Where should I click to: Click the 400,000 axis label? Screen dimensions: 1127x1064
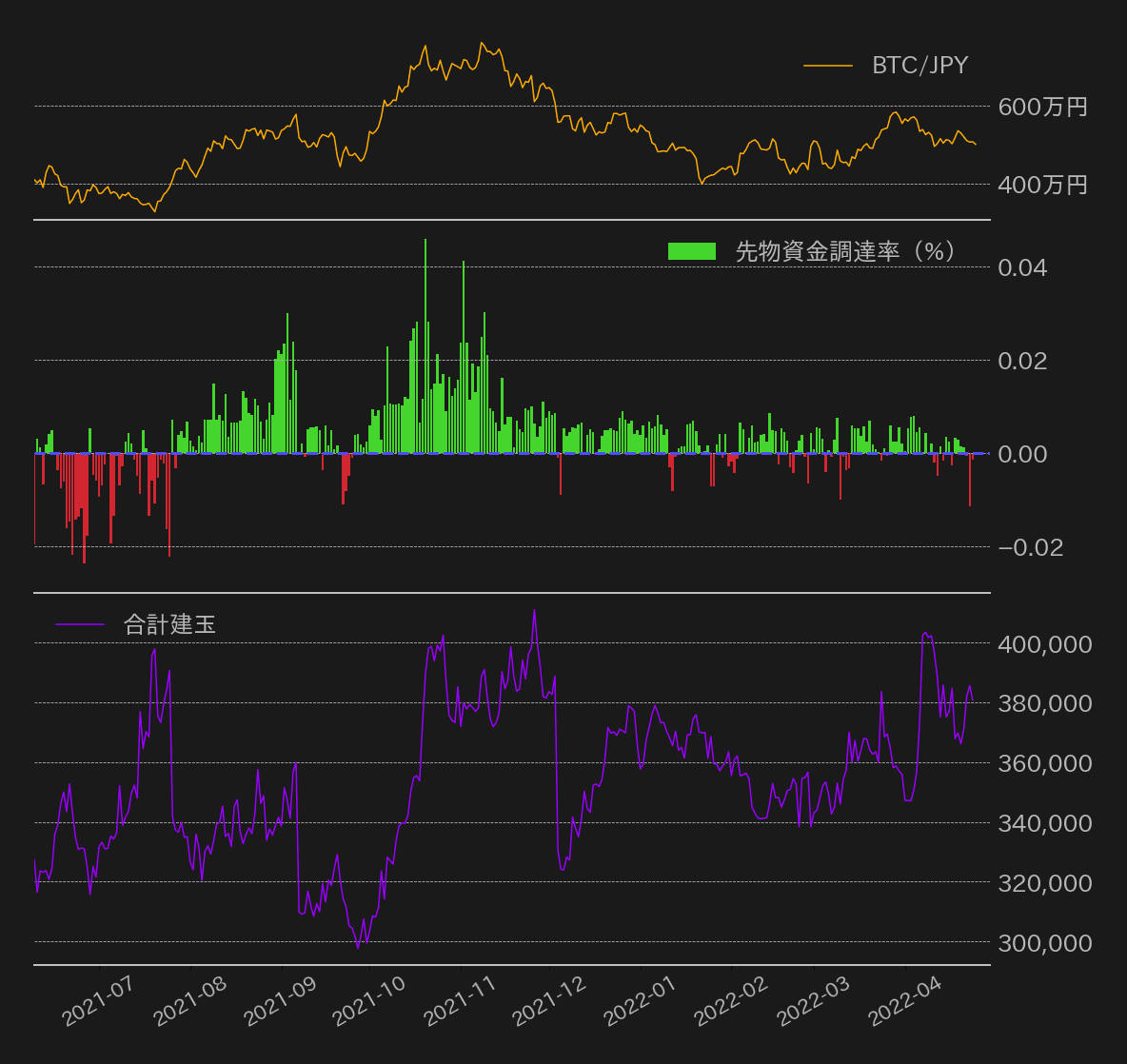[1043, 644]
